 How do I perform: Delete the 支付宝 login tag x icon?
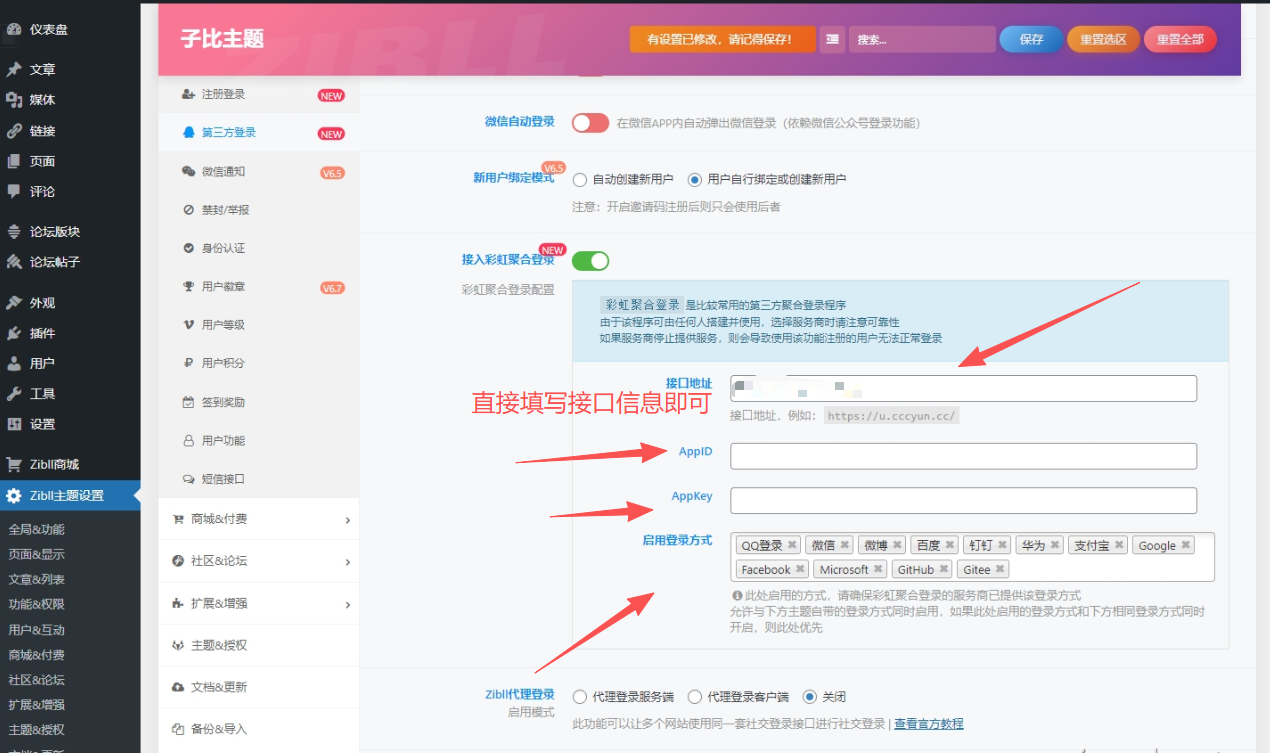coord(1119,545)
